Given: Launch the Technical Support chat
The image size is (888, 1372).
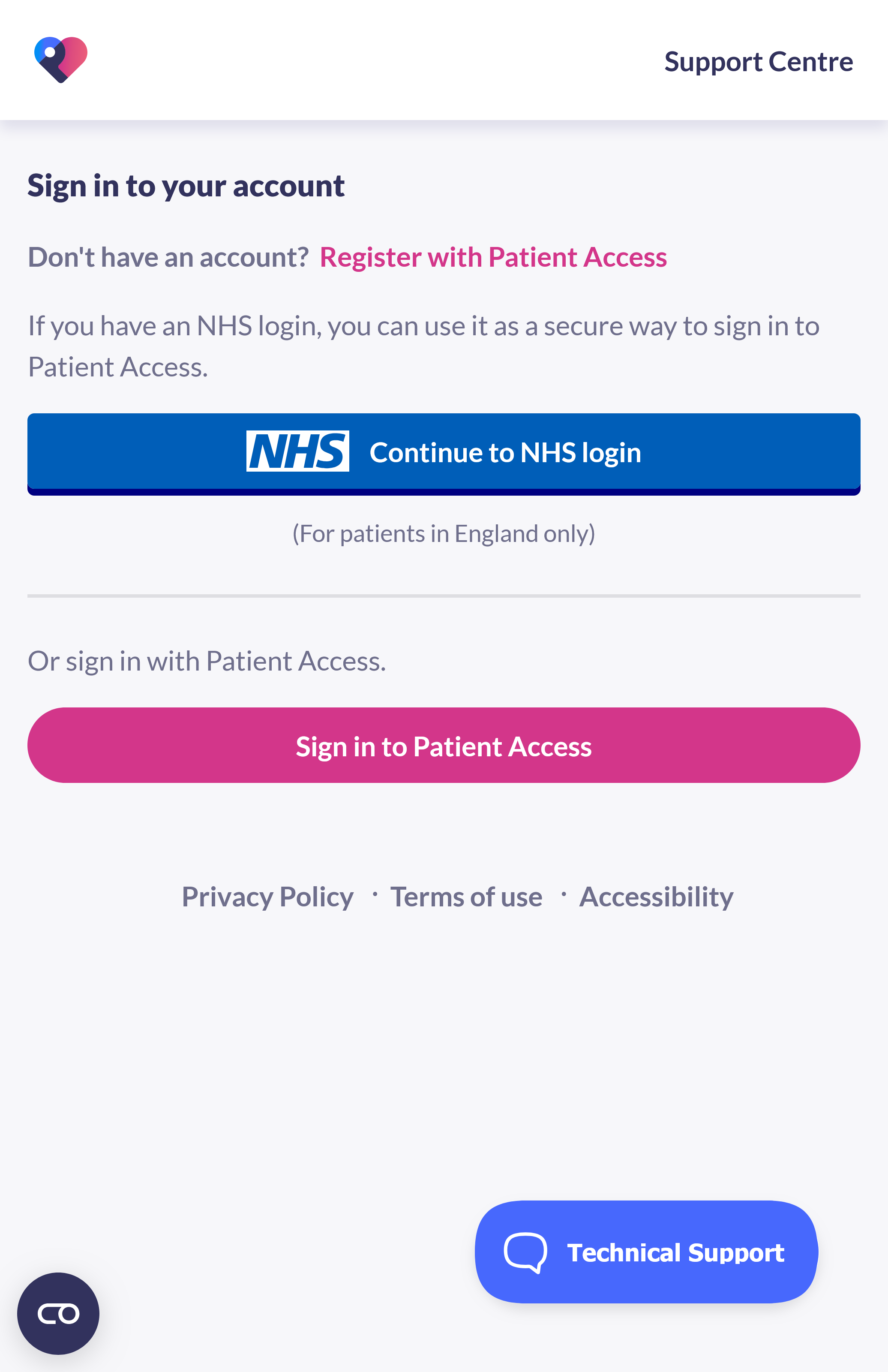Looking at the screenshot, I should tap(645, 1252).
